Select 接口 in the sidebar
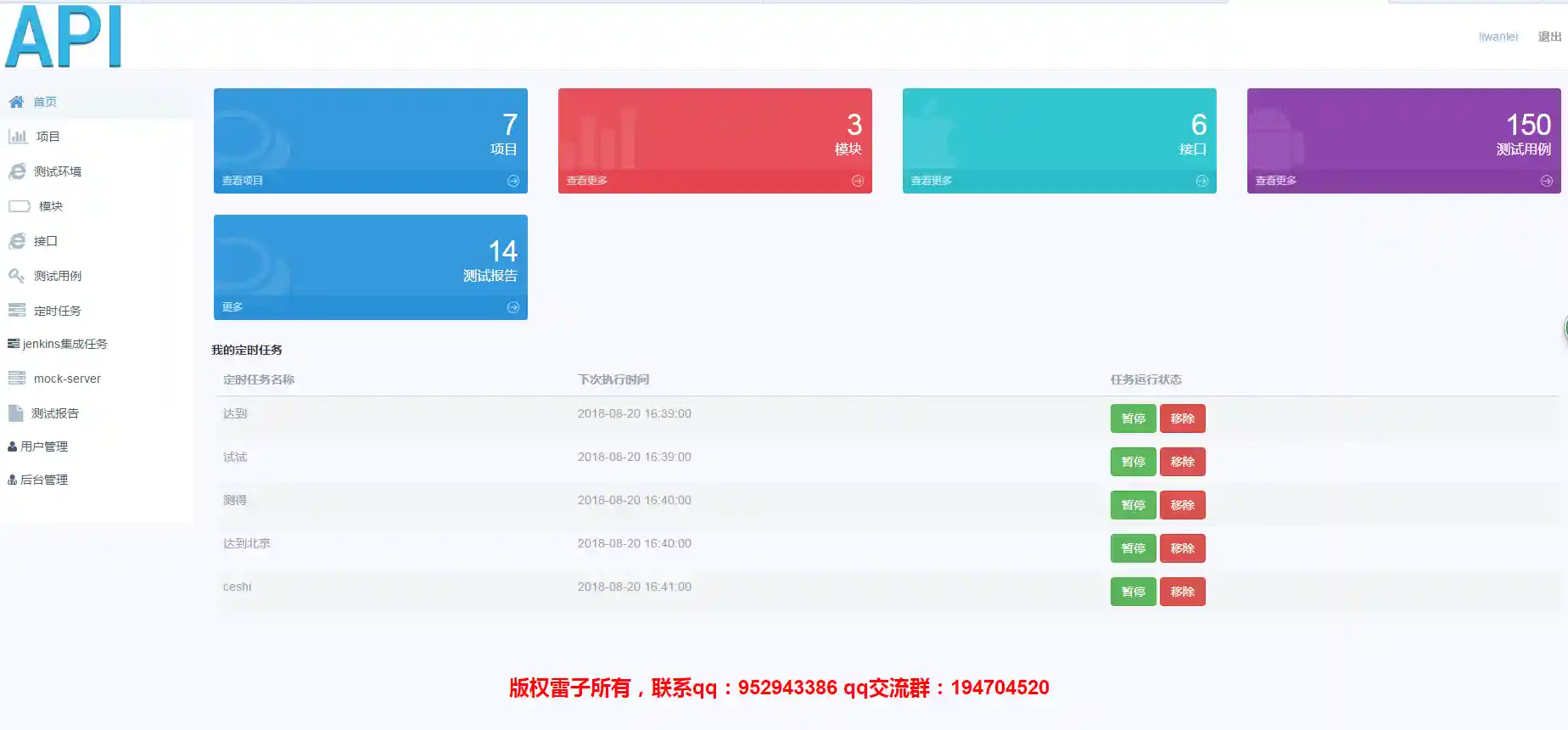The image size is (1568, 730). click(x=46, y=241)
